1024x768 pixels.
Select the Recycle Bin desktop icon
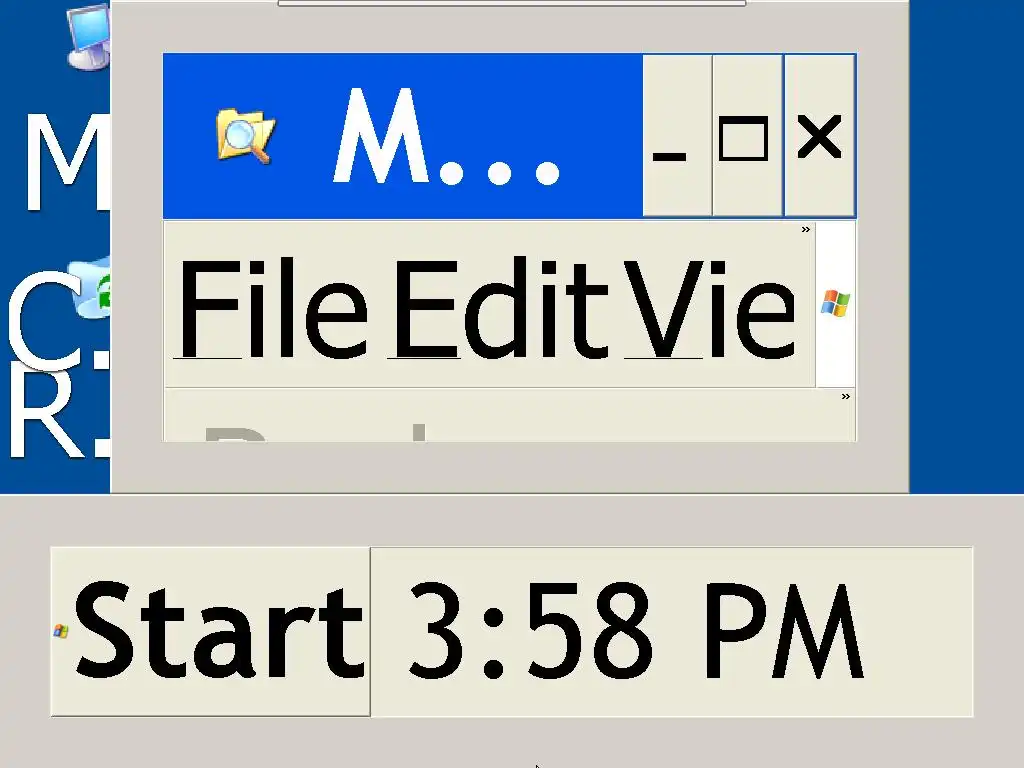89,287
